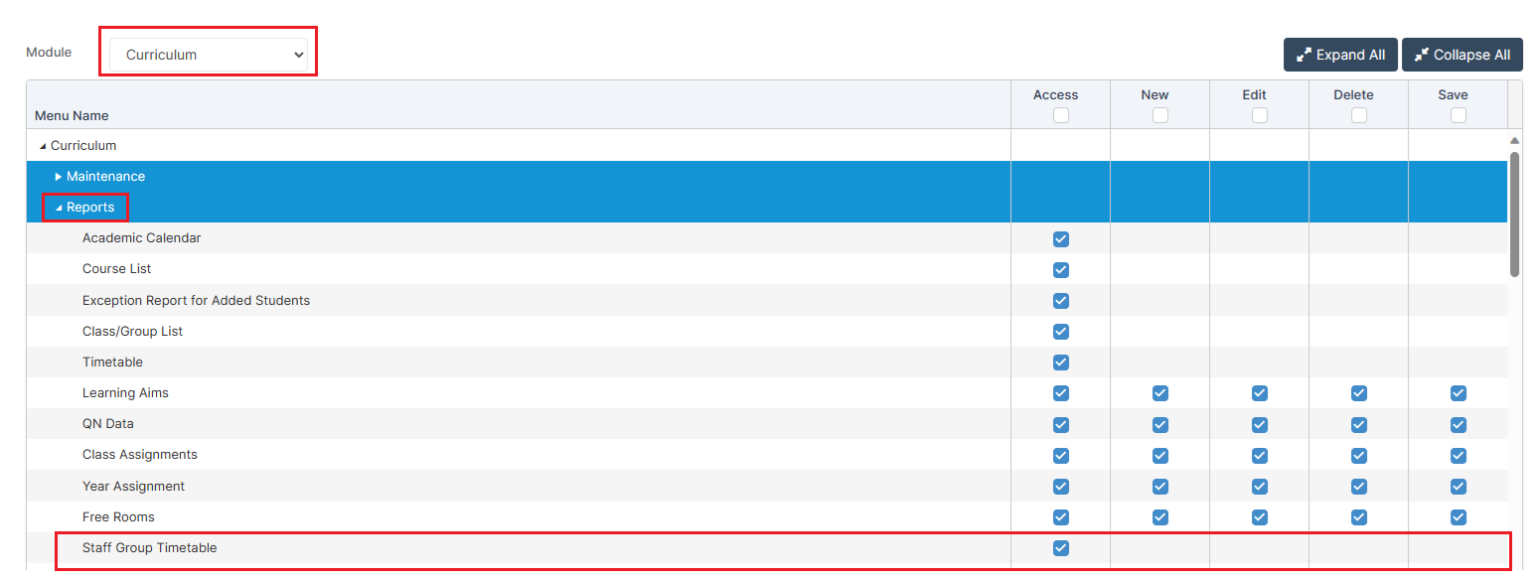Select the Timetable report row

coord(112,362)
